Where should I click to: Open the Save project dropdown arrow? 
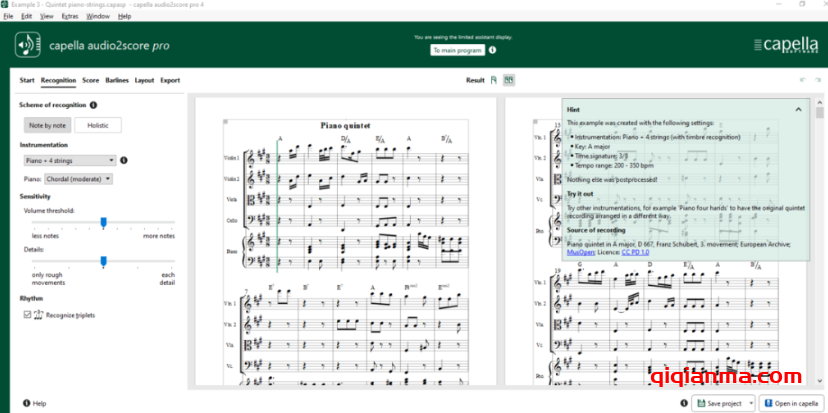click(x=751, y=403)
